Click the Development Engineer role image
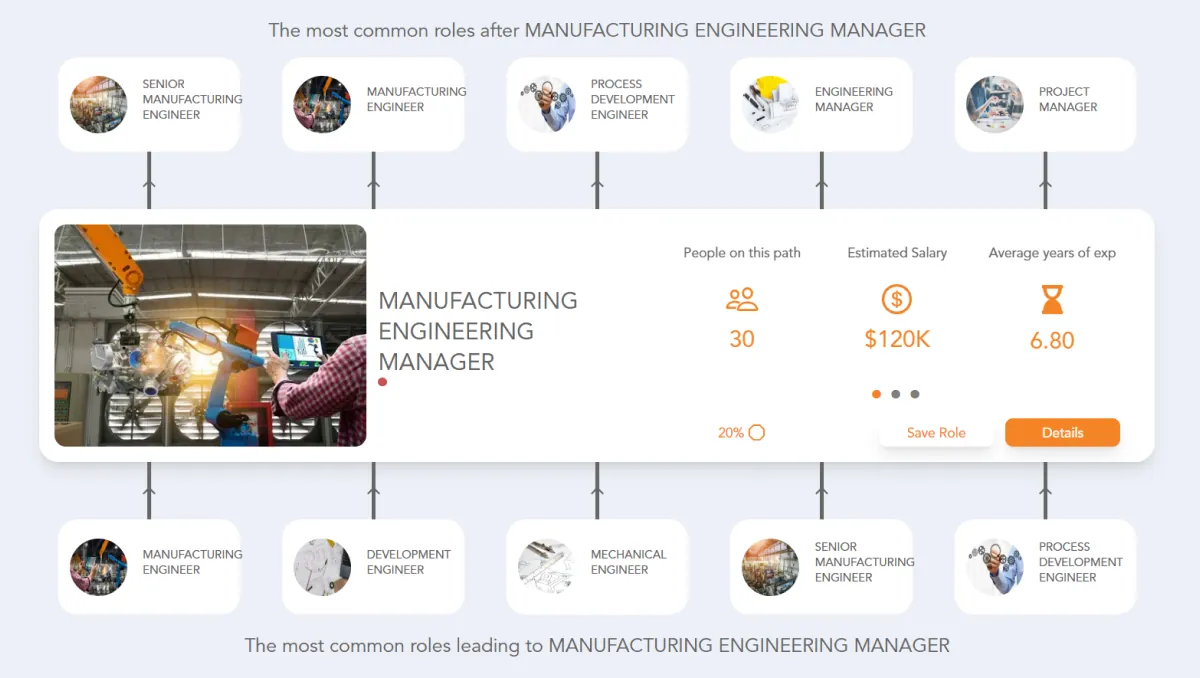This screenshot has height=678, width=1200. pyautogui.click(x=323, y=567)
